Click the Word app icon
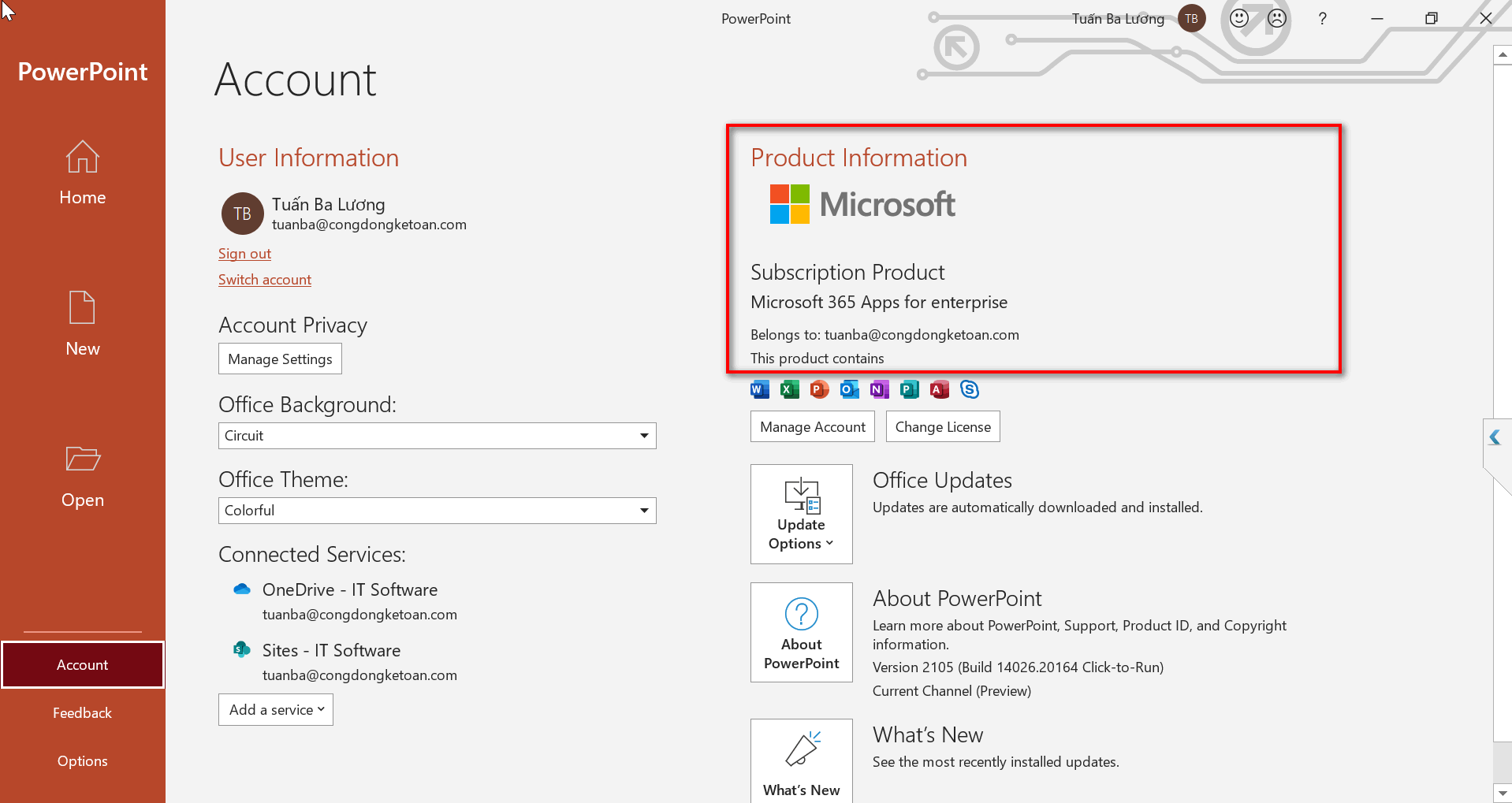This screenshot has width=1512, height=803. (x=760, y=389)
